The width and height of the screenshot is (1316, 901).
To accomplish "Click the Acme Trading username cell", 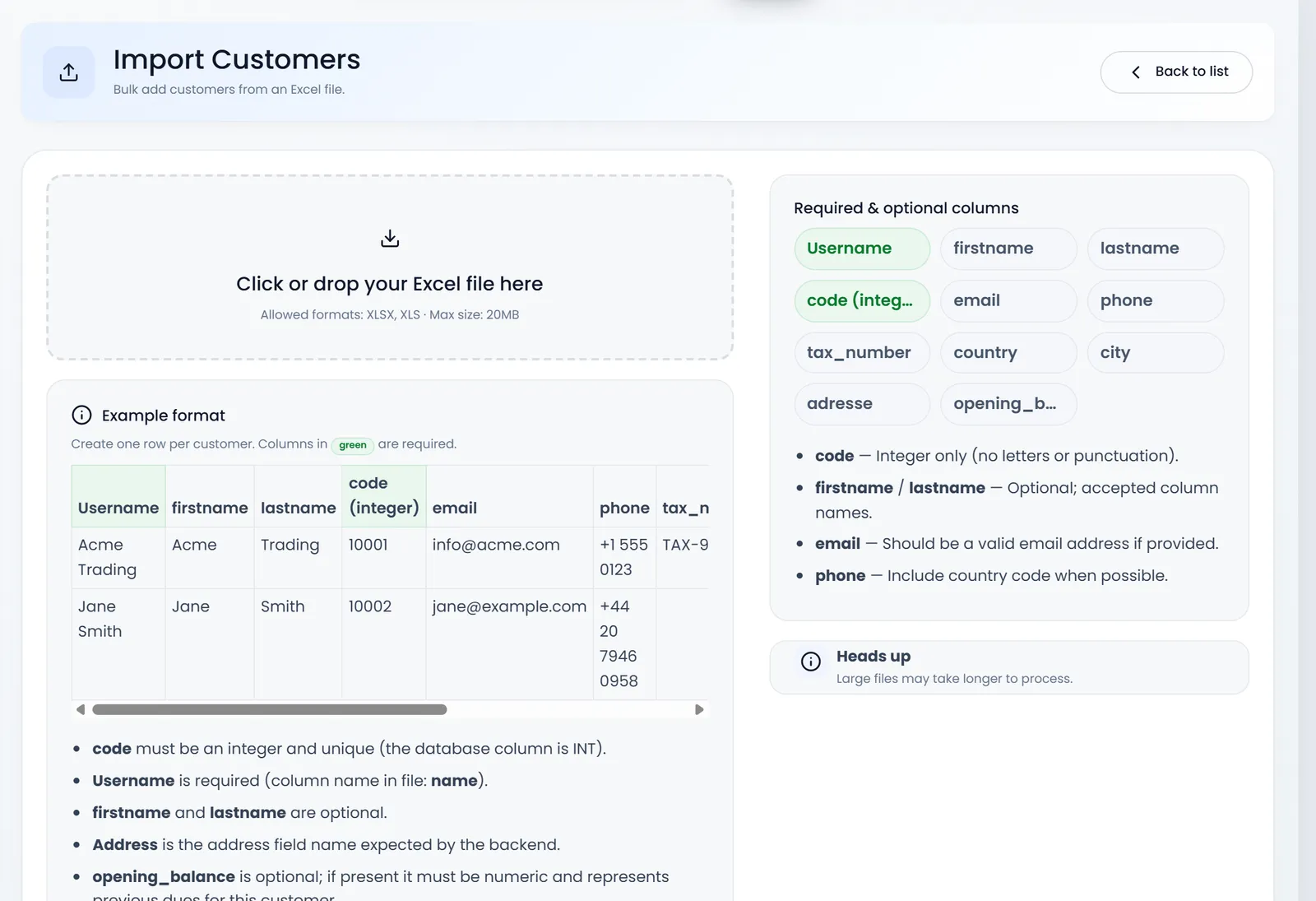I will pyautogui.click(x=118, y=558).
